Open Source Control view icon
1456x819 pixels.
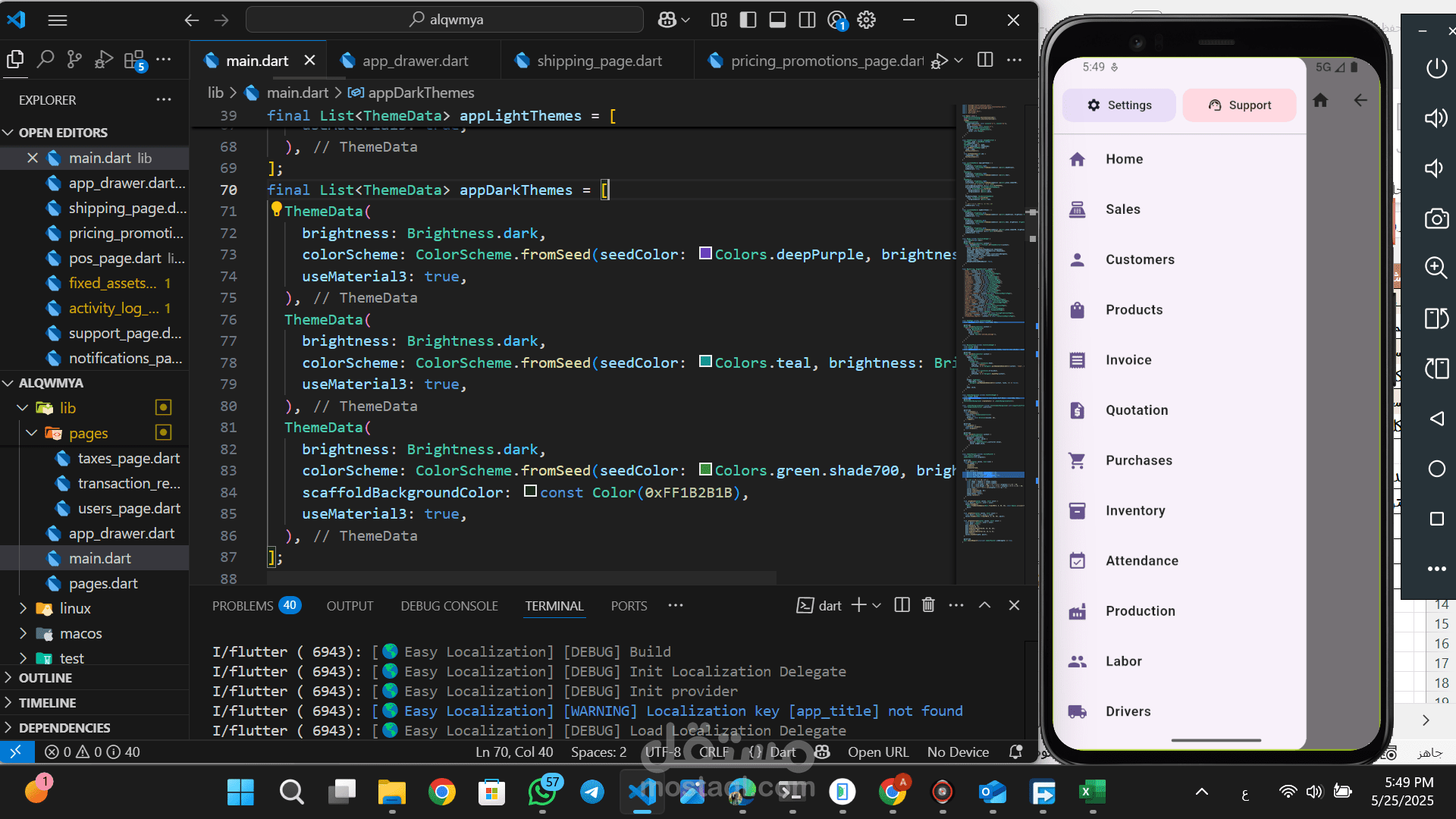pos(74,58)
